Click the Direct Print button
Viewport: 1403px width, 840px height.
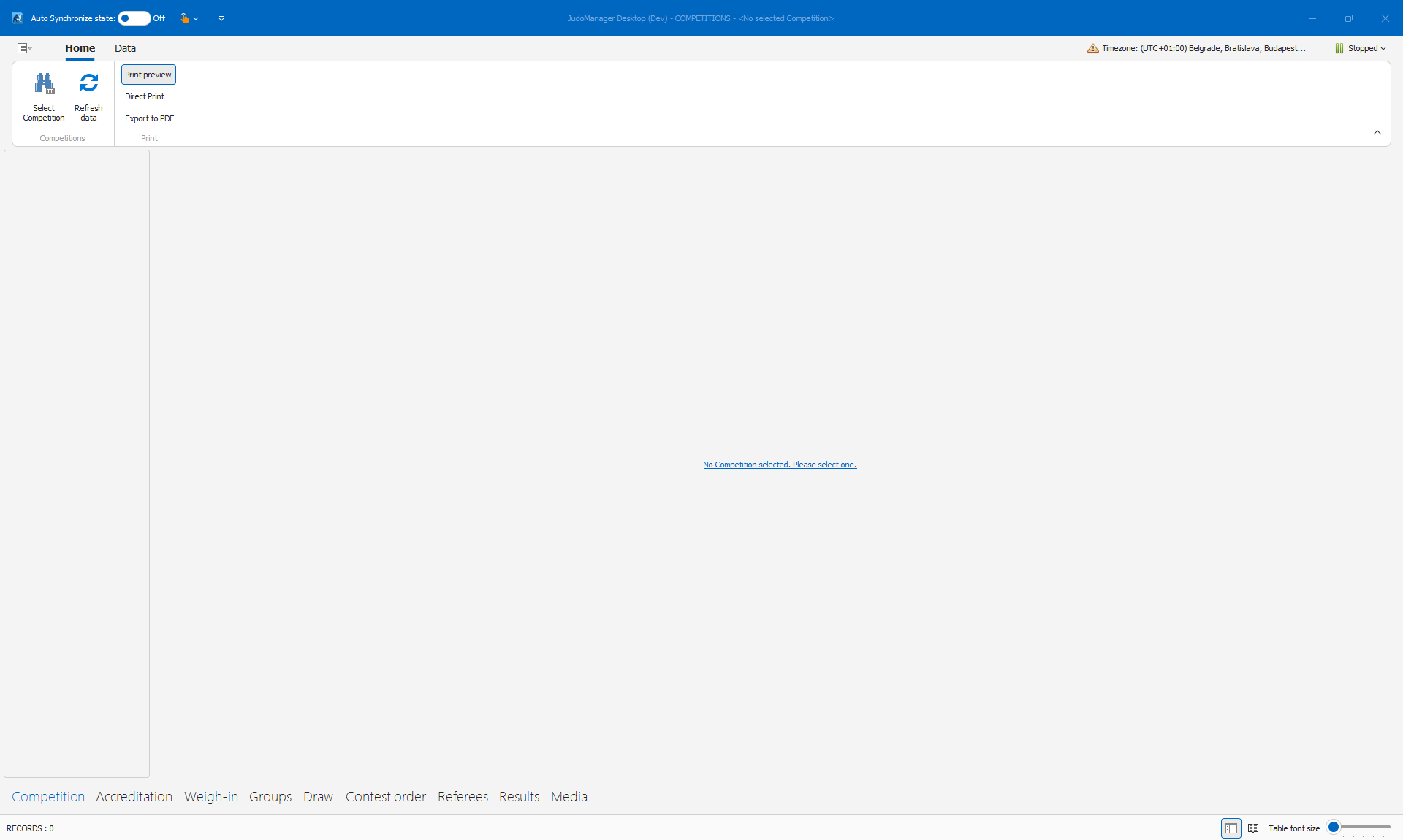145,96
